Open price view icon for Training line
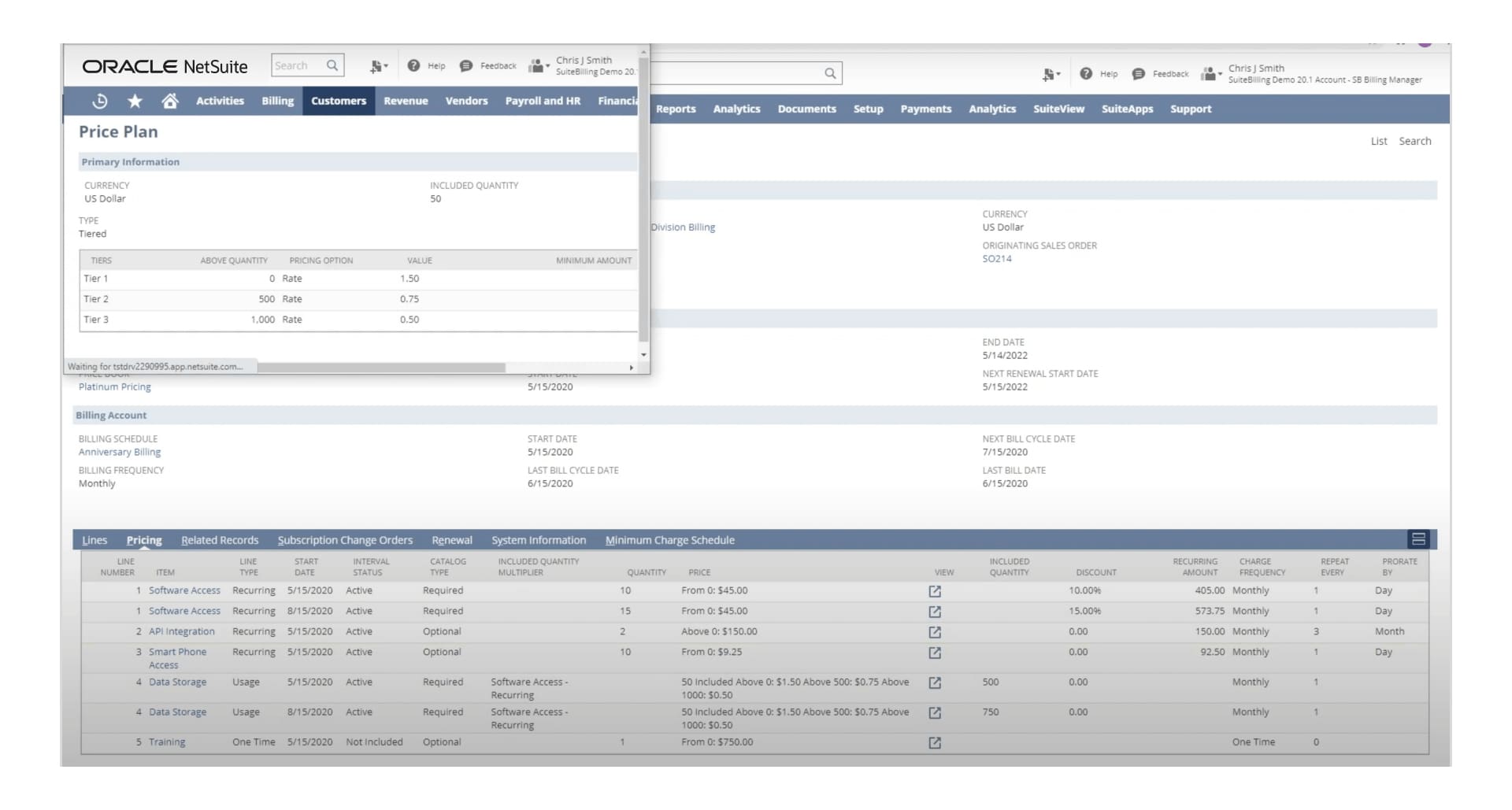The image size is (1512, 810). click(x=935, y=742)
